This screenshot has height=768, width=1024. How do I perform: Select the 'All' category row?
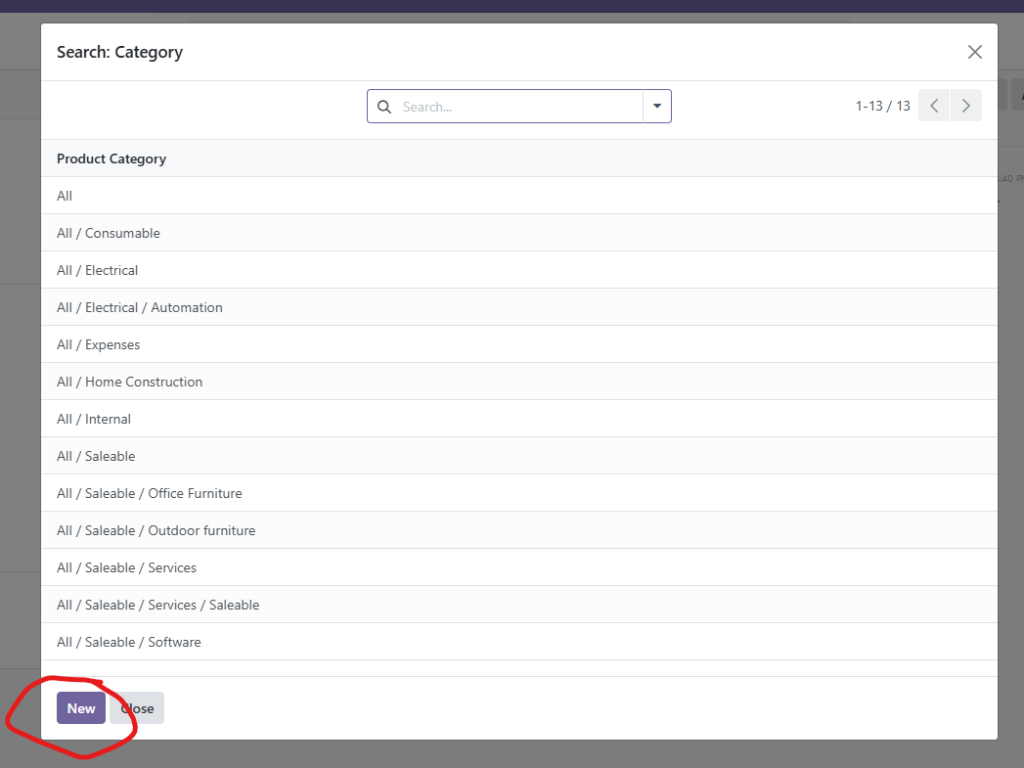coord(65,196)
